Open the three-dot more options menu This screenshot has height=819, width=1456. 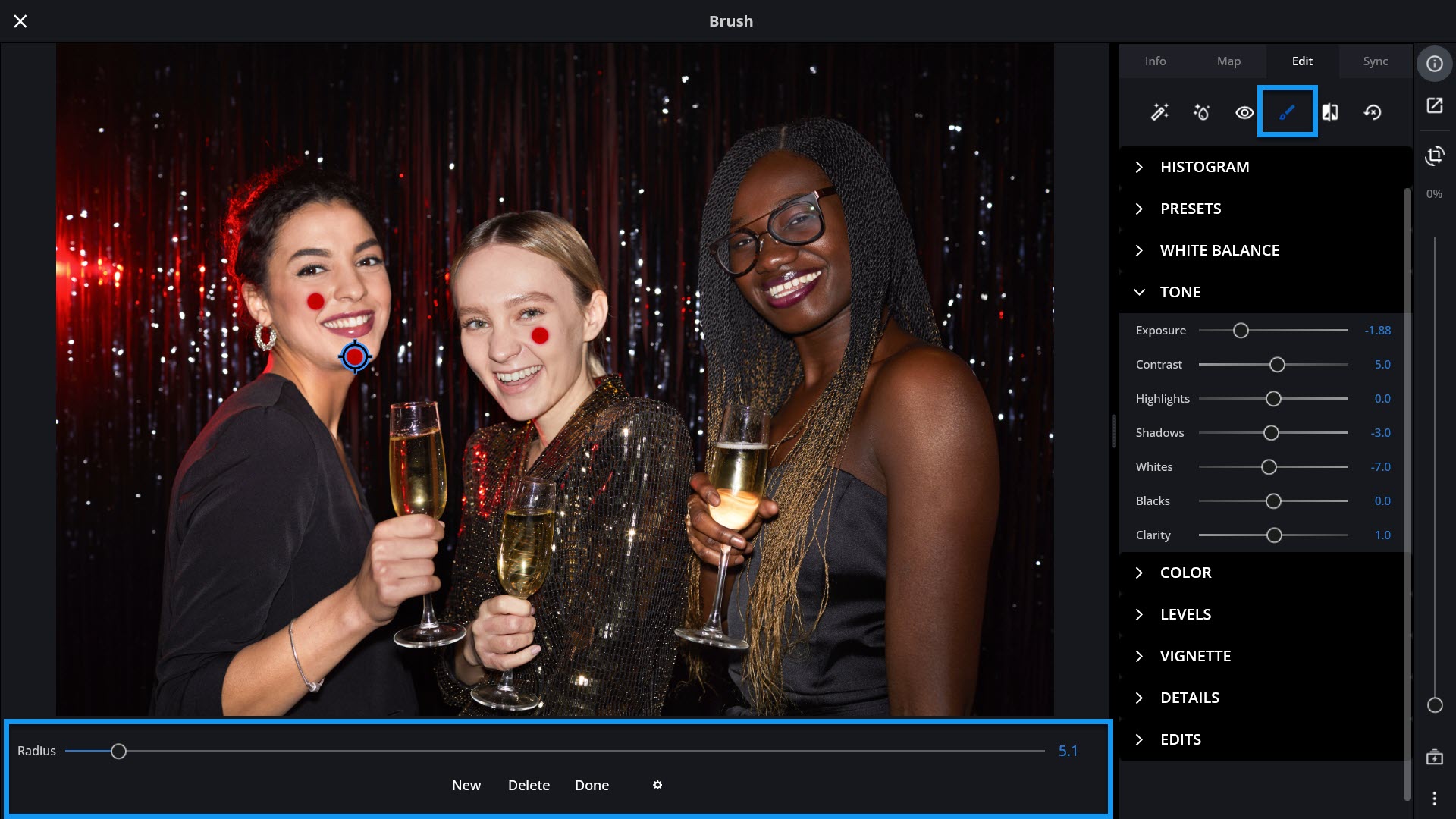1434,798
